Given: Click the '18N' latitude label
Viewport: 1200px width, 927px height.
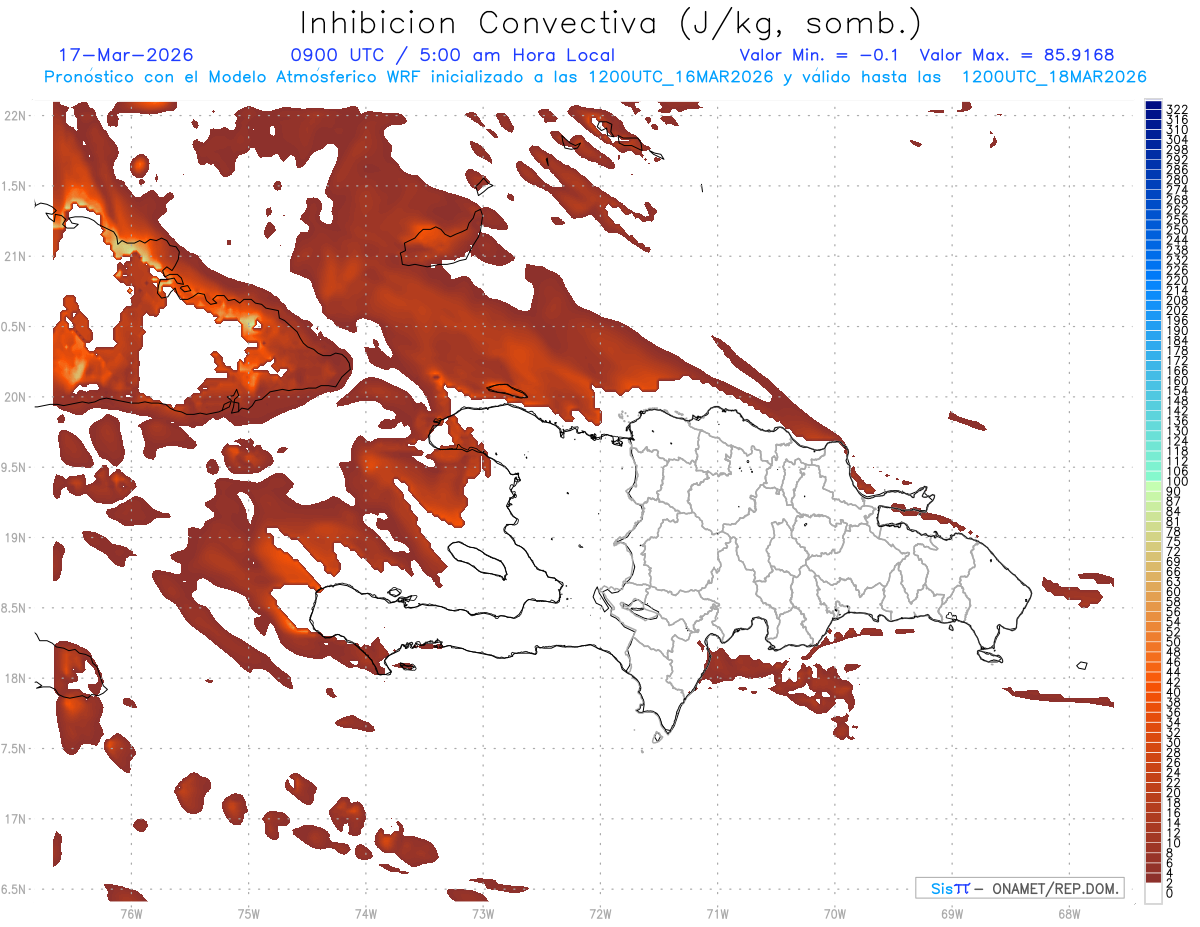Looking at the screenshot, I should 17,678.
